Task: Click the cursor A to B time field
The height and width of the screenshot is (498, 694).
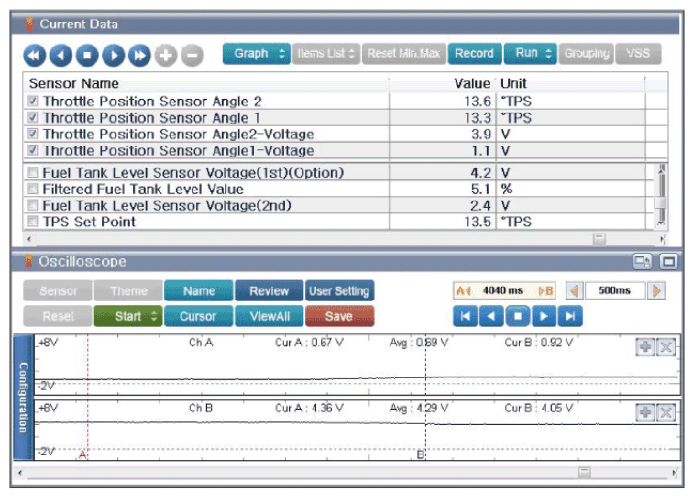Action: [505, 291]
